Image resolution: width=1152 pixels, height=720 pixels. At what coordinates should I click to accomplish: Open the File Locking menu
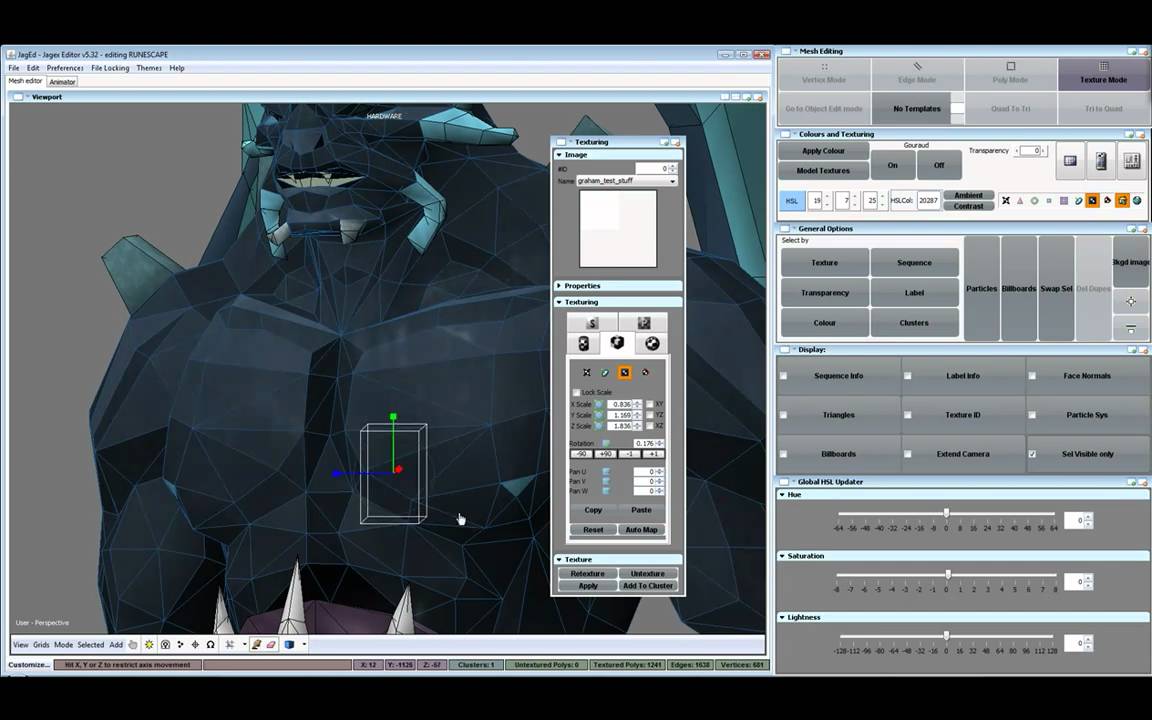coord(110,68)
